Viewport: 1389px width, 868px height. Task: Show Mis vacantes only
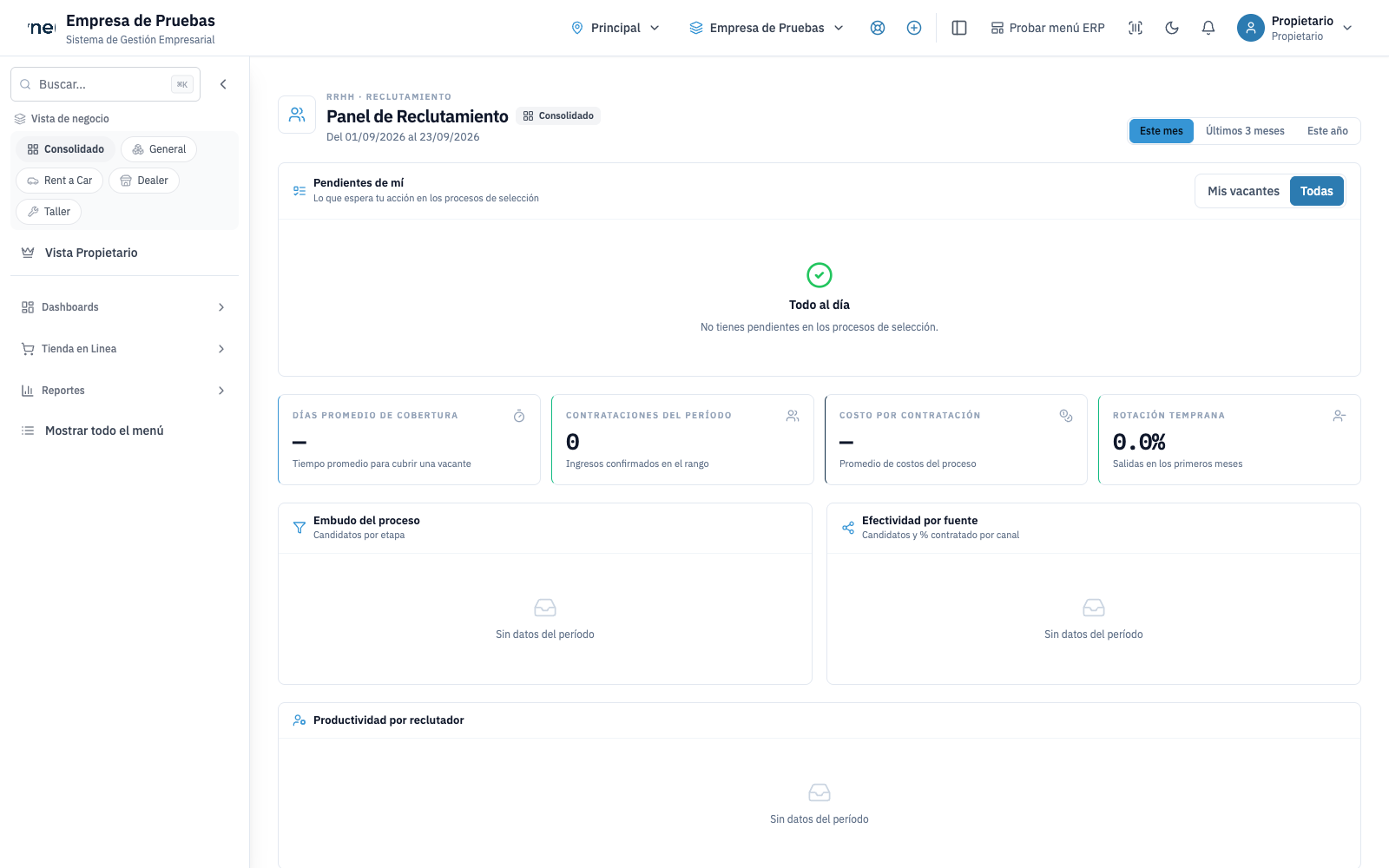point(1243,191)
